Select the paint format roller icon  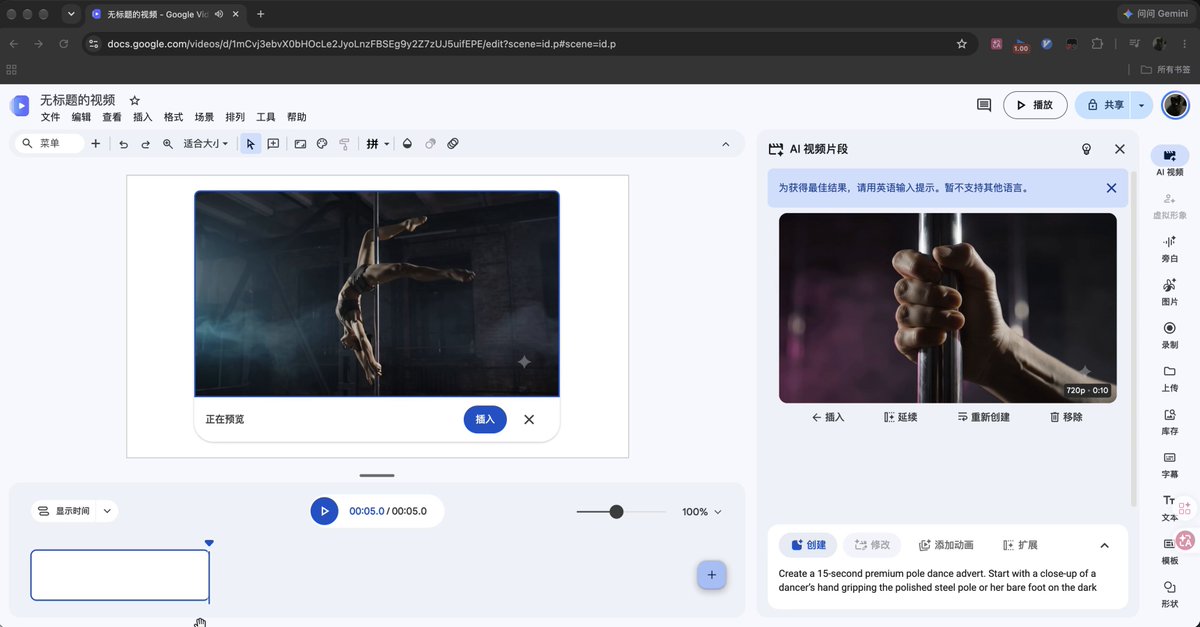pos(344,144)
